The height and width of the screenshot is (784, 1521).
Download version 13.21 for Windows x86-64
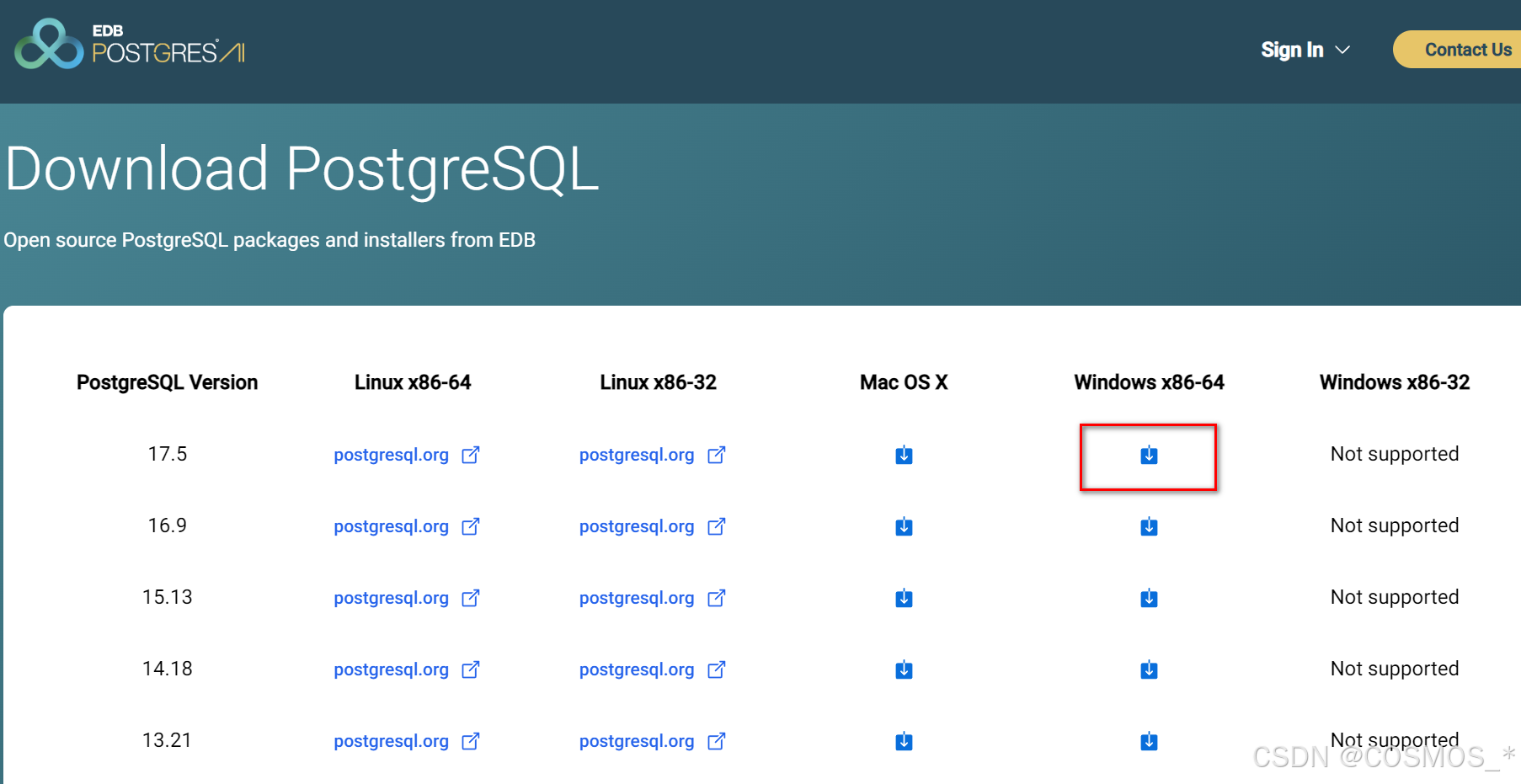tap(1149, 741)
